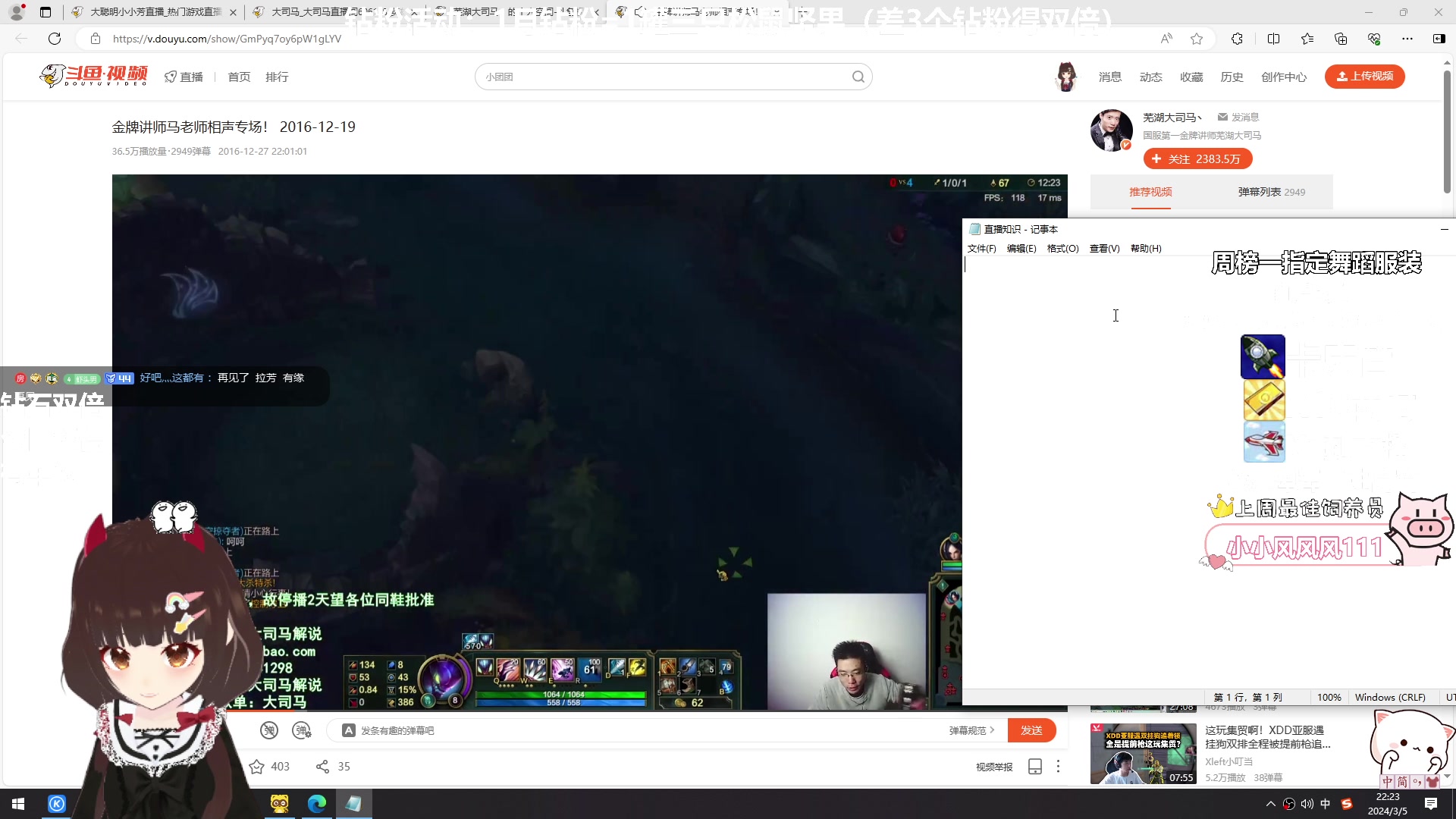Open the Sogou input method tray icon
This screenshot has width=1456, height=819.
pos(1347,804)
